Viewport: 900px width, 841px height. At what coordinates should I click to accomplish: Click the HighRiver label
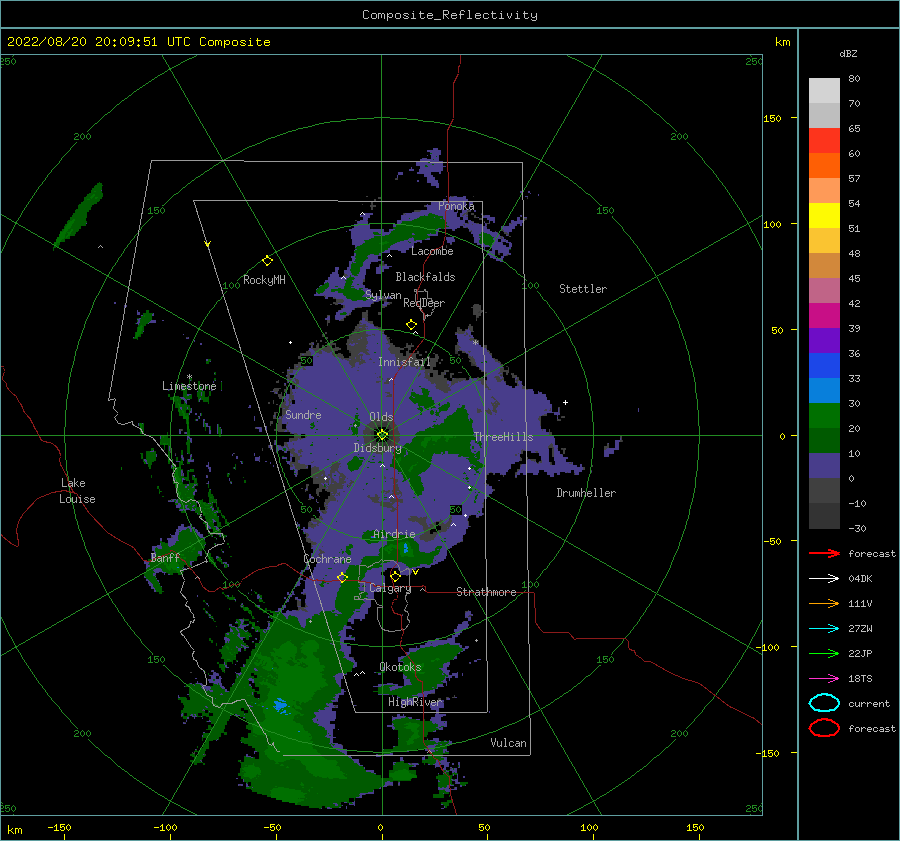click(x=415, y=702)
